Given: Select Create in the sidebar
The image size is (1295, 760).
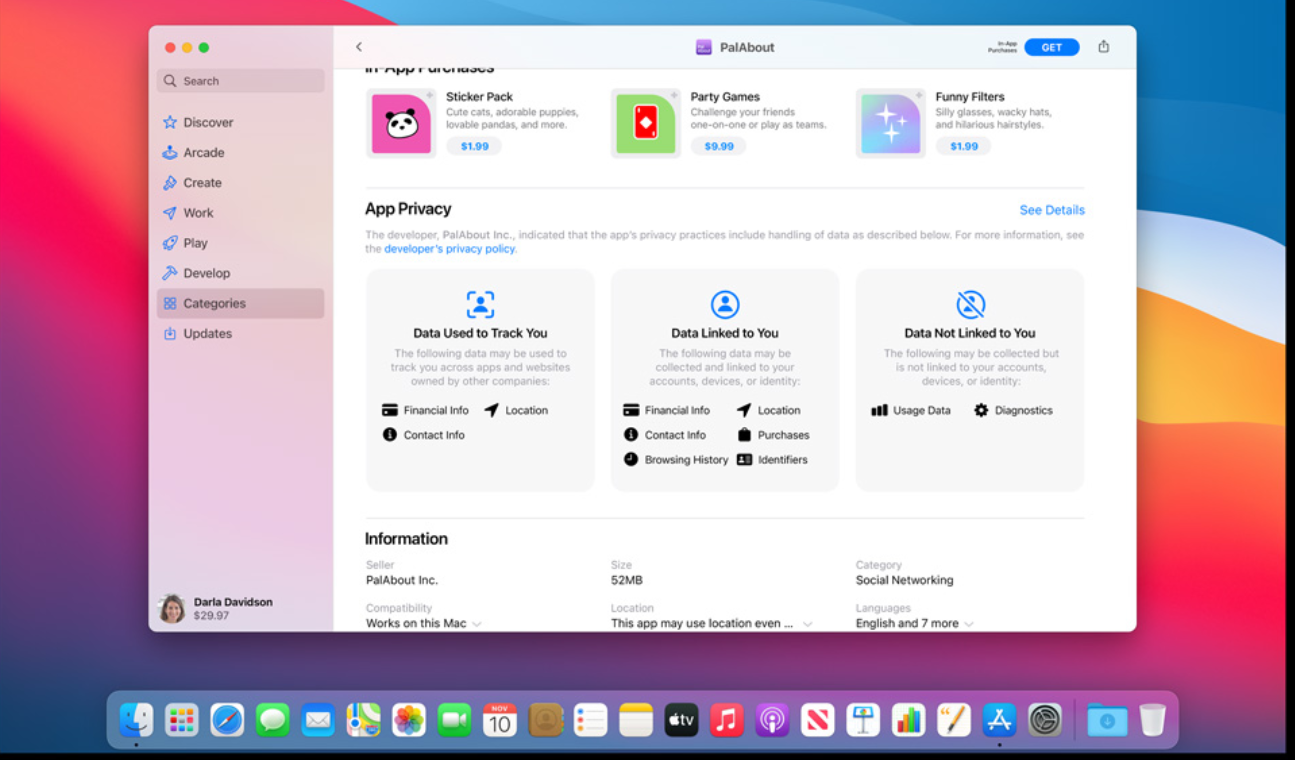Looking at the screenshot, I should [x=240, y=183].
